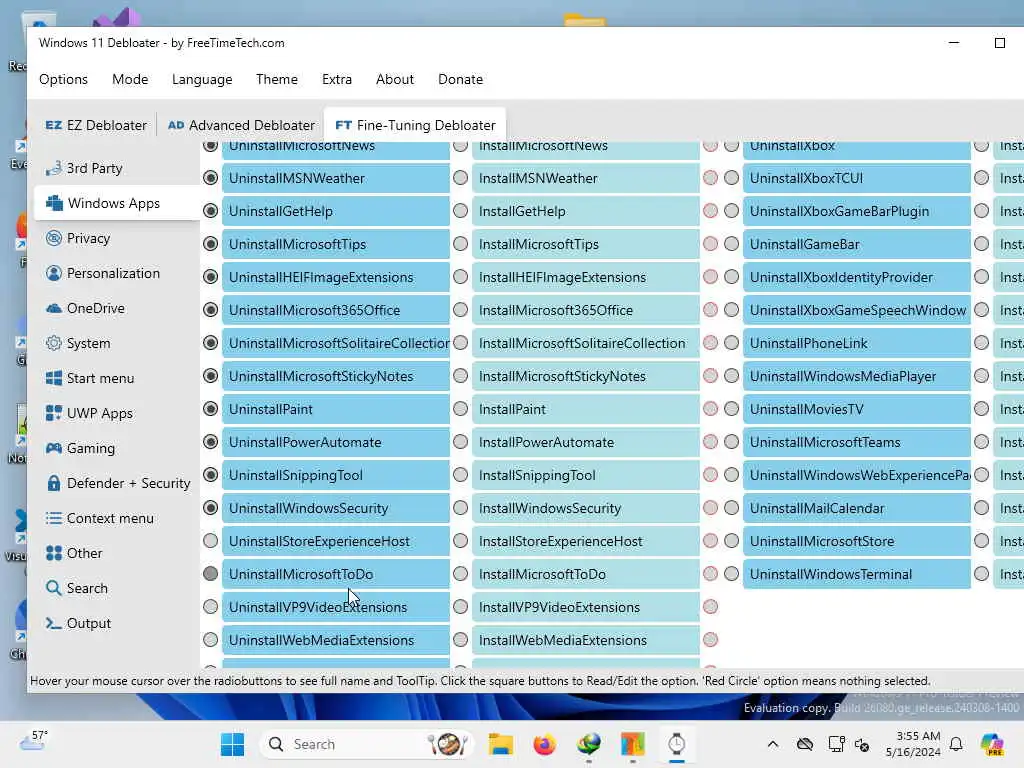Click the Defender + Security lock icon

pos(54,483)
